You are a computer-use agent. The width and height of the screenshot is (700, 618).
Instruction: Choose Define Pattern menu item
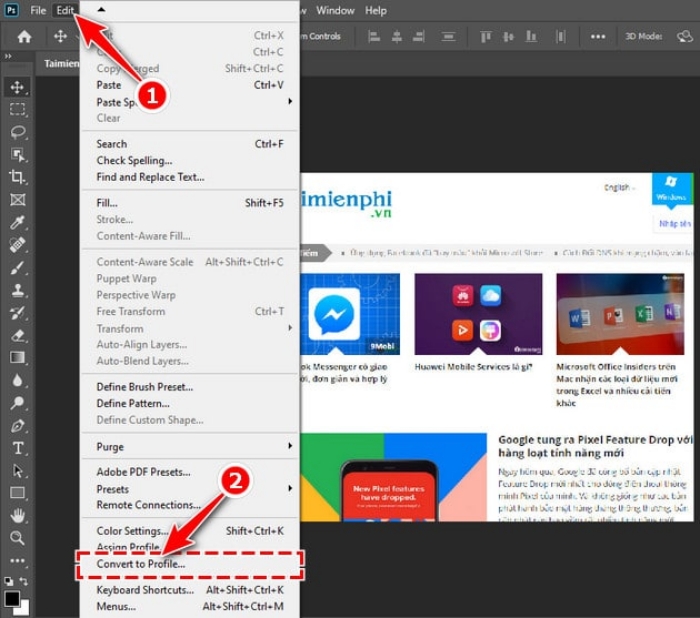coord(190,403)
